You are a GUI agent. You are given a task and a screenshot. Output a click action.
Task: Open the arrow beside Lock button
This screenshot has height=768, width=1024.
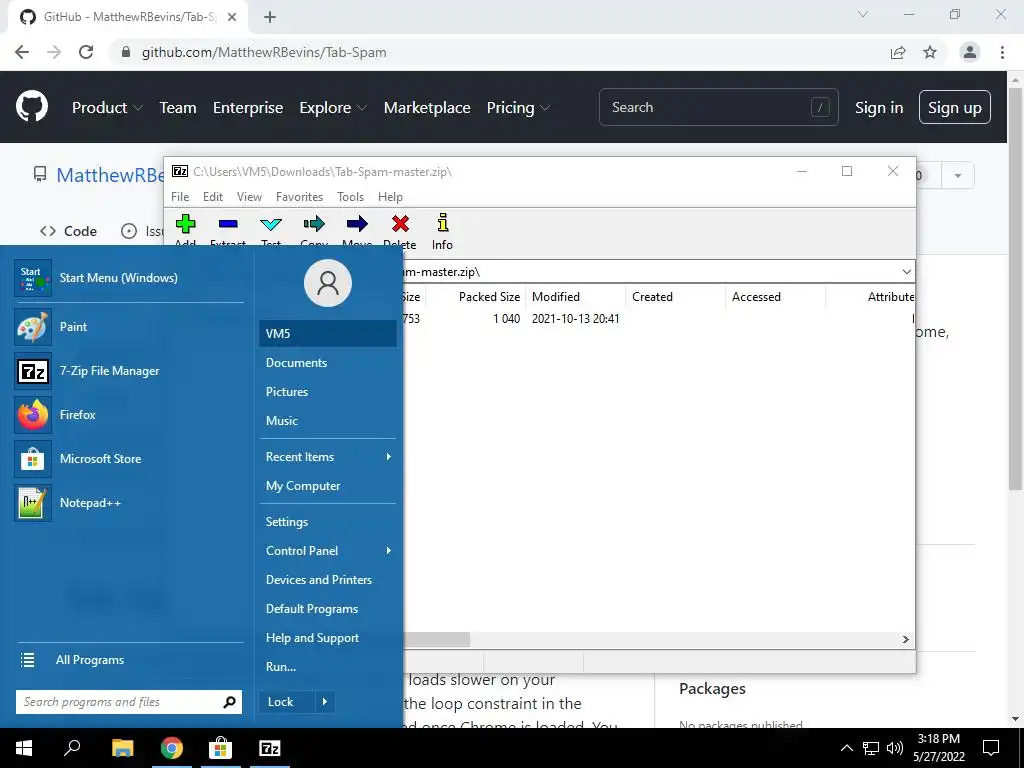325,702
